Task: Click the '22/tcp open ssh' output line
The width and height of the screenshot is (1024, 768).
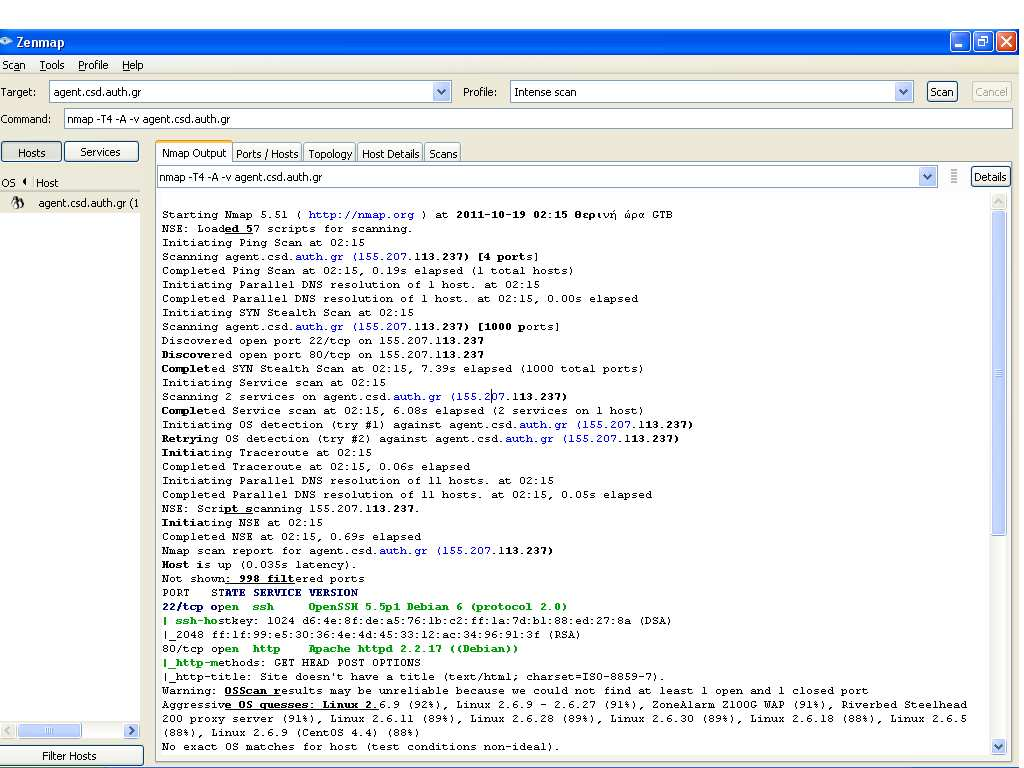Action: click(x=364, y=607)
